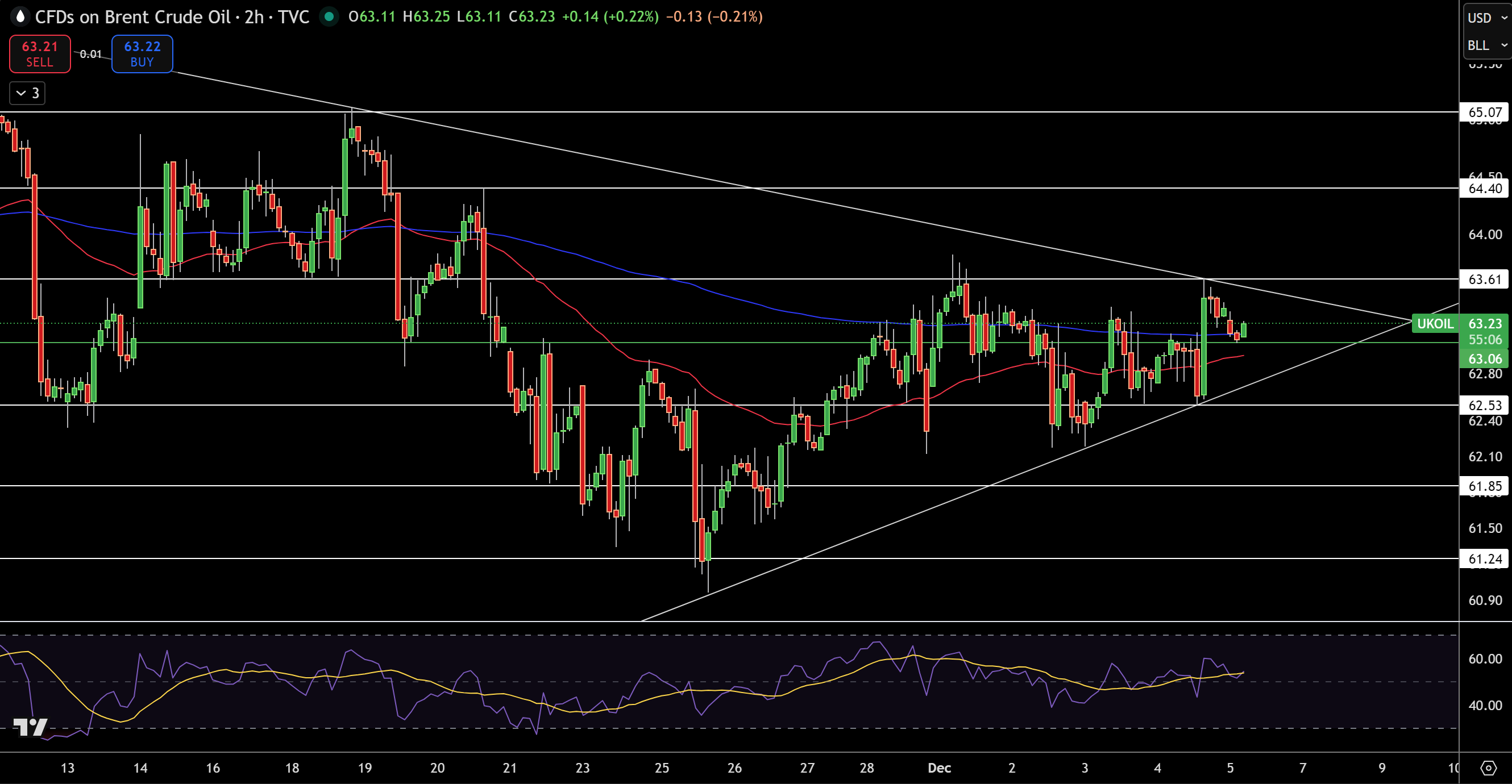The image size is (1512, 784).
Task: Click the 62.53 support level price label
Action: pos(1484,405)
